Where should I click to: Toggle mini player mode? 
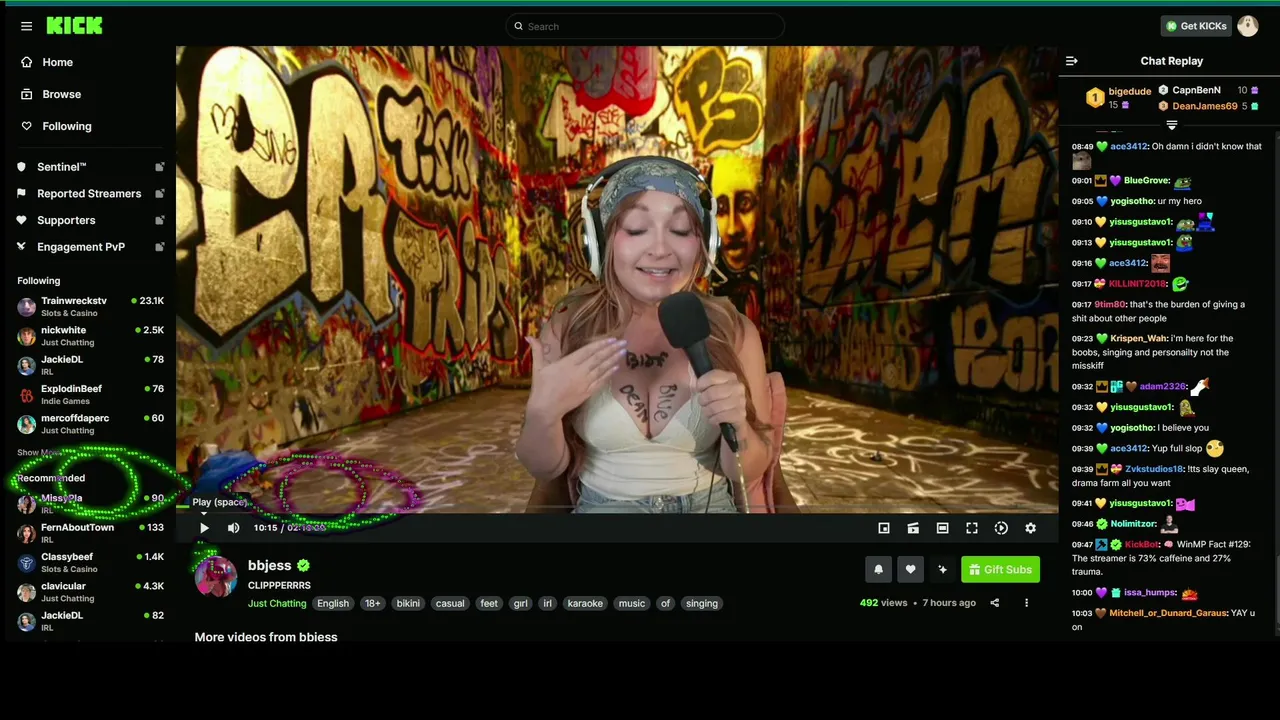point(884,528)
